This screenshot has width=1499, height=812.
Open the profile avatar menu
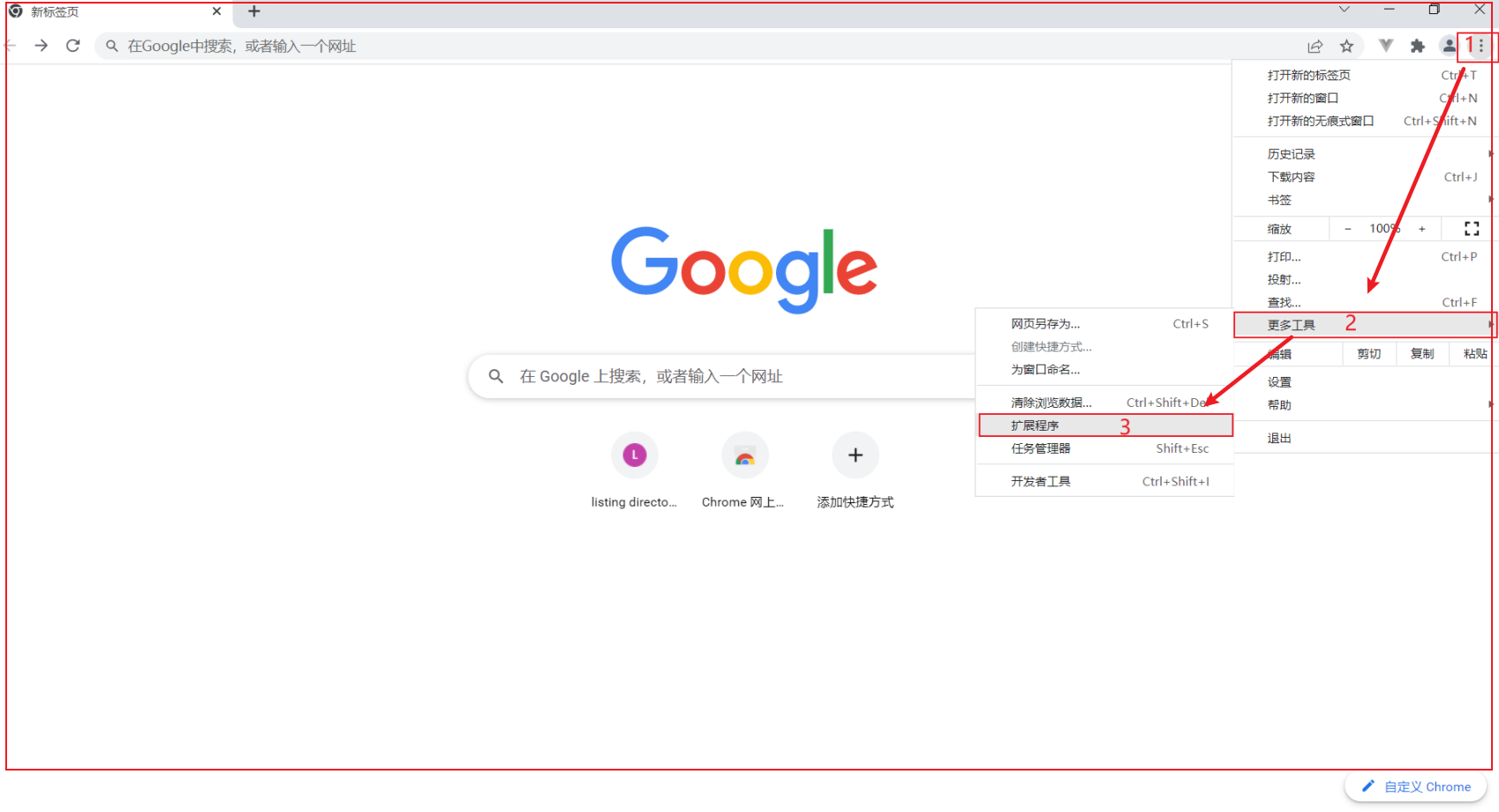pyautogui.click(x=1449, y=46)
